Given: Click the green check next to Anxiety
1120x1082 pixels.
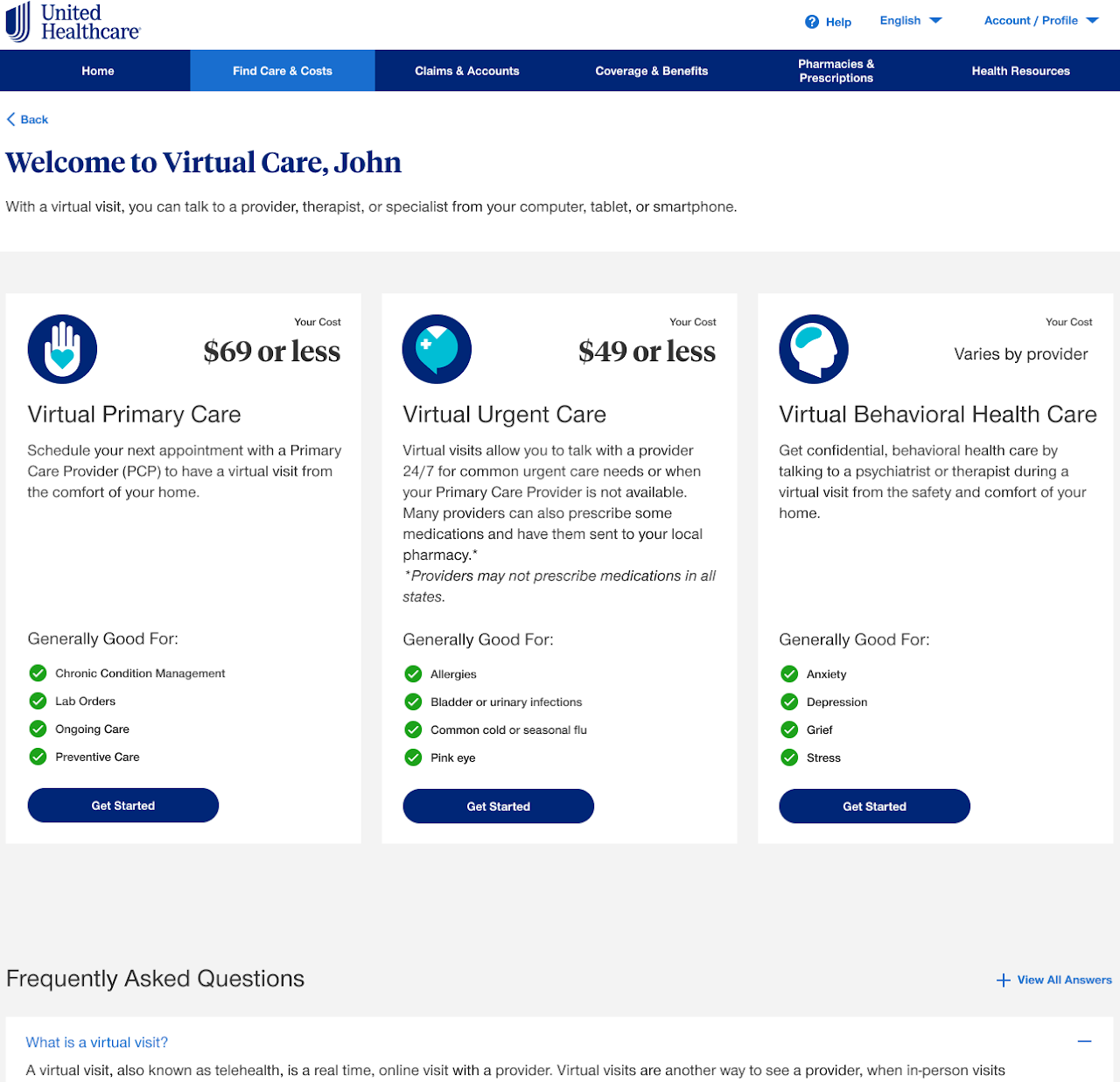Looking at the screenshot, I should point(789,674).
